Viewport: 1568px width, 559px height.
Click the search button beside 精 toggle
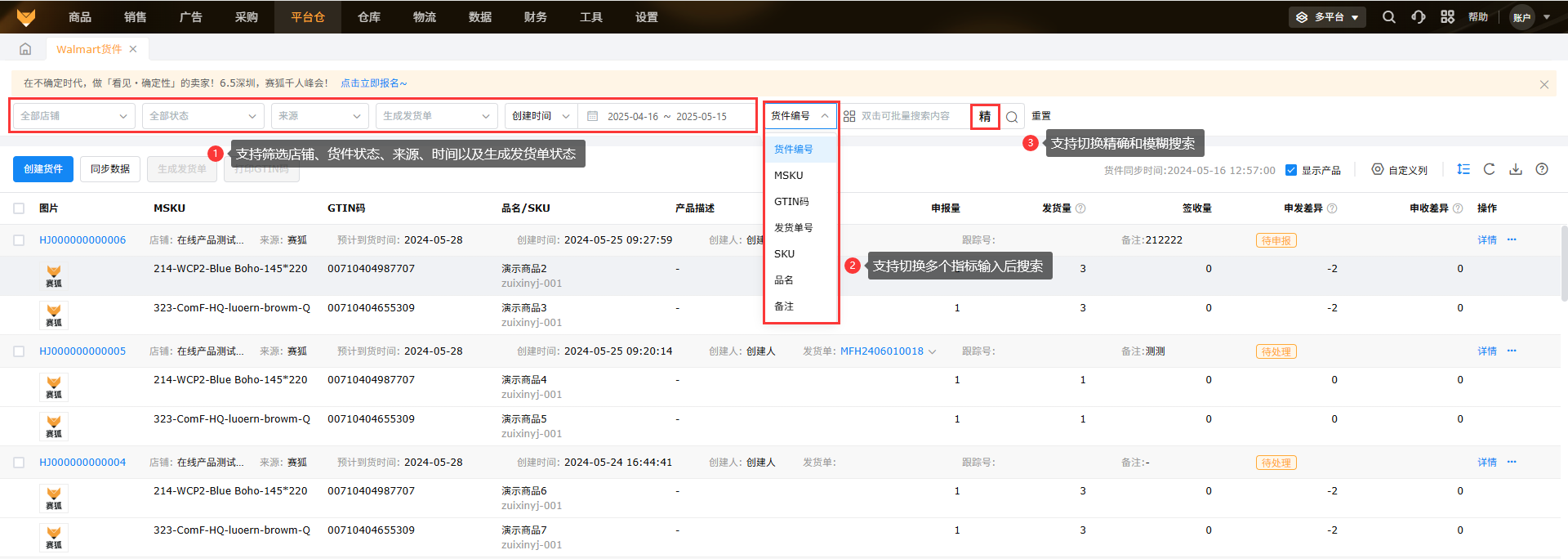point(1012,117)
